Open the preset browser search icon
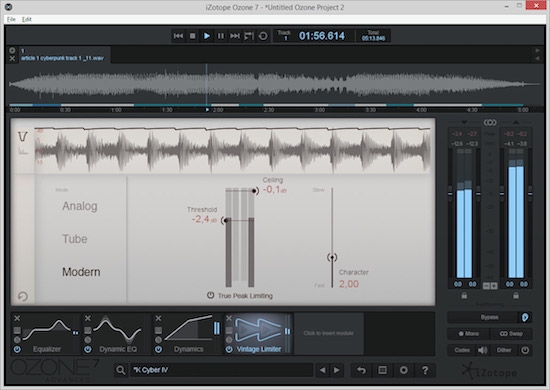The image size is (550, 390). [121, 370]
